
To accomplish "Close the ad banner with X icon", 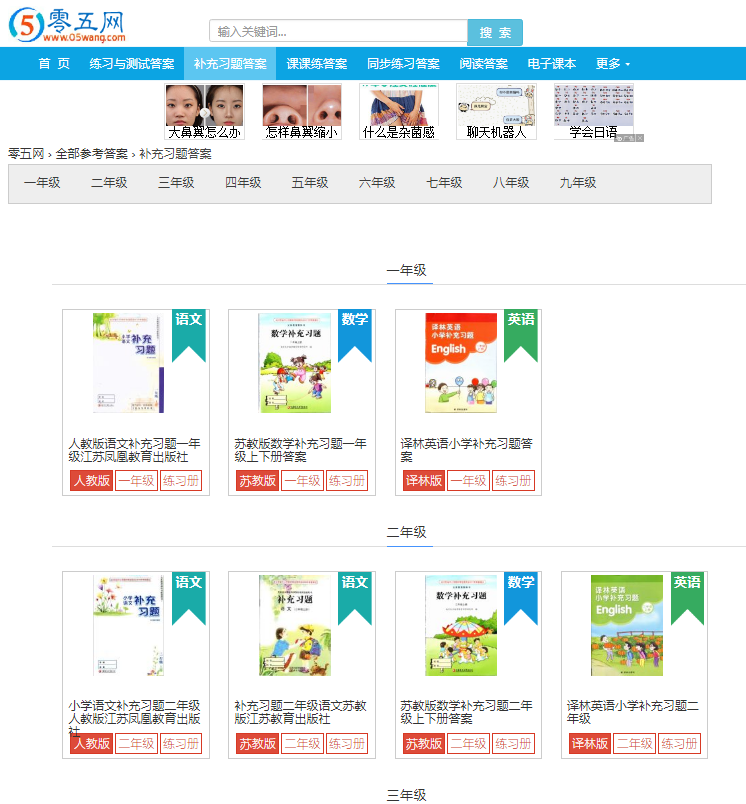I will tap(640, 138).
